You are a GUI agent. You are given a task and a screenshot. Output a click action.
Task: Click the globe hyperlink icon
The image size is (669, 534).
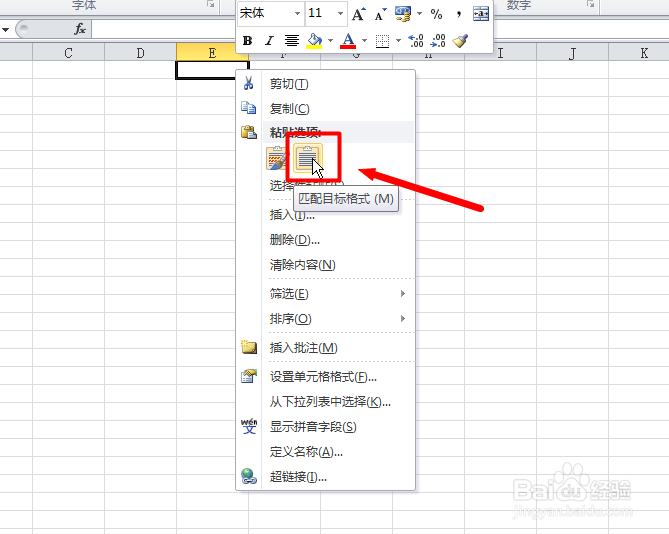pos(249,476)
